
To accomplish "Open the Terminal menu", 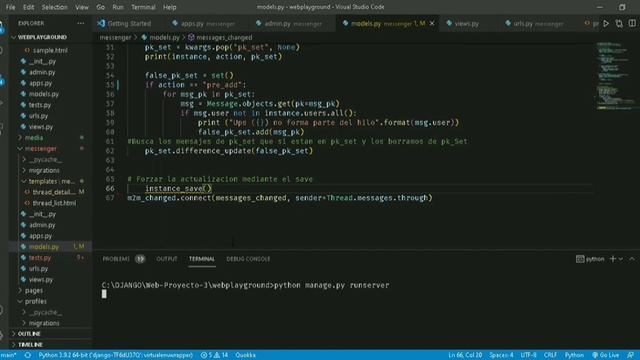I will pyautogui.click(x=143, y=7).
